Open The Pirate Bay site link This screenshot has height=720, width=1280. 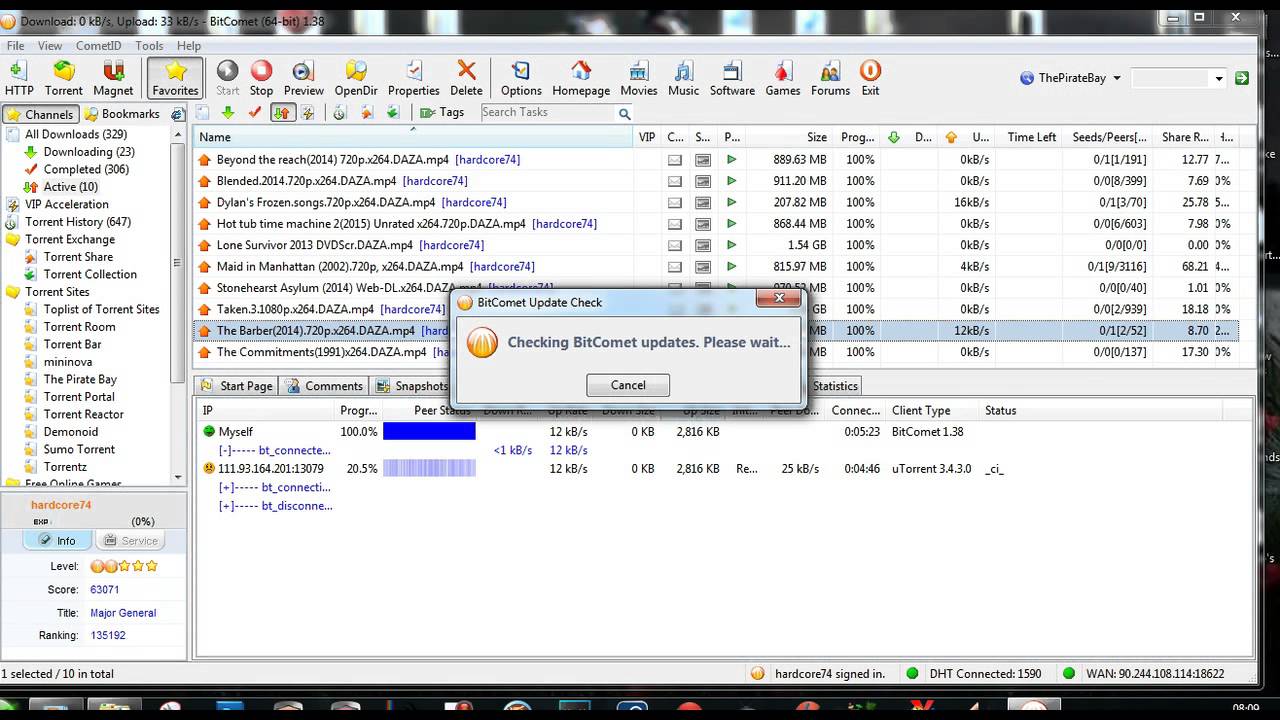[80, 379]
